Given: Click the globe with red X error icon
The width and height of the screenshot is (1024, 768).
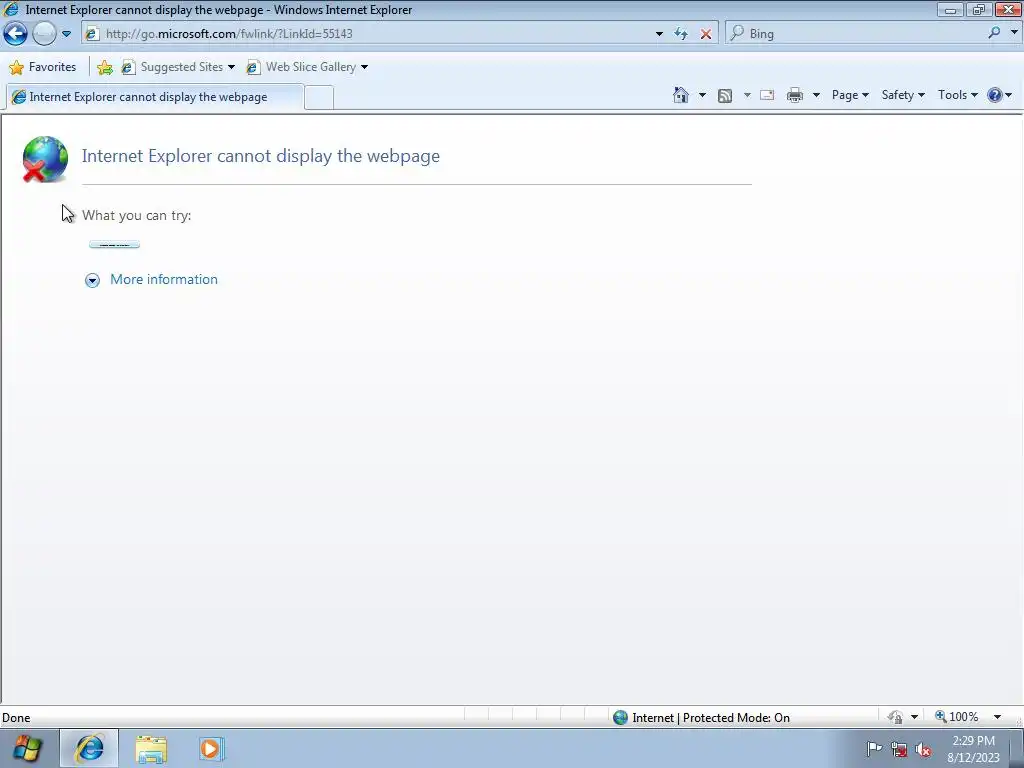Looking at the screenshot, I should (45, 159).
